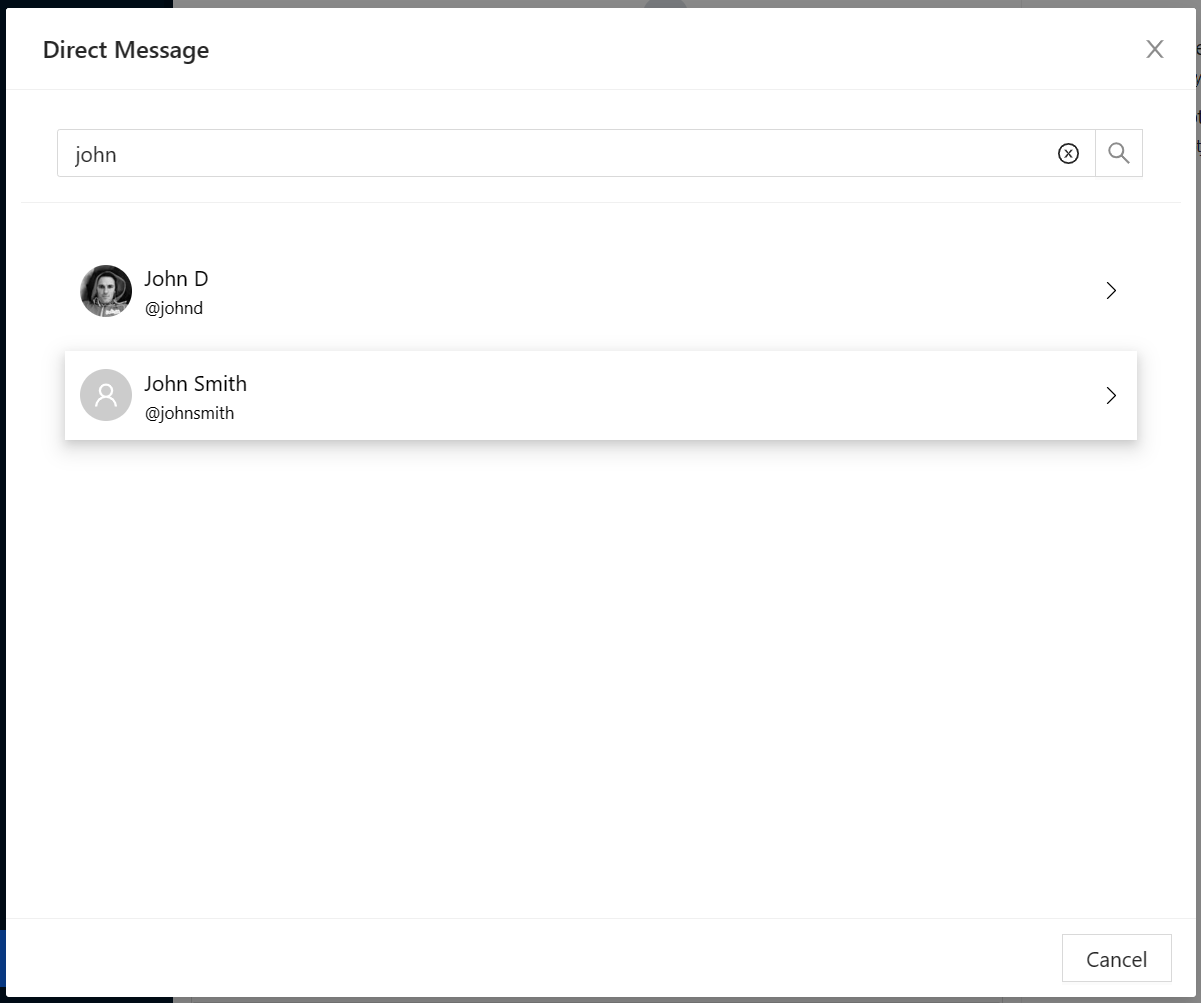This screenshot has height=1003, width=1201.
Task: Click the John D display name text
Action: coord(176,278)
